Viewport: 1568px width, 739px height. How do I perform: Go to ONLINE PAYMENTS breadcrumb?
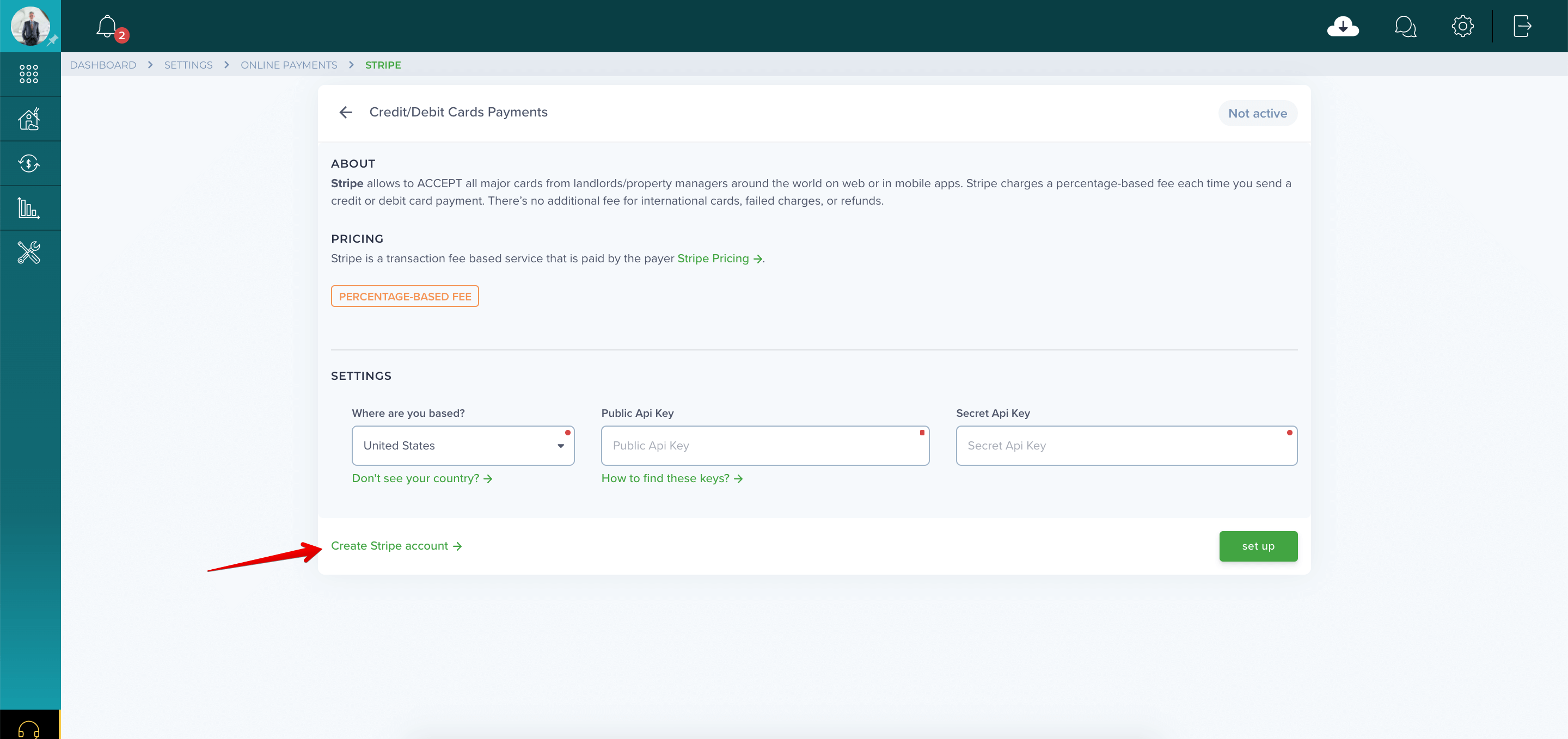pos(289,65)
